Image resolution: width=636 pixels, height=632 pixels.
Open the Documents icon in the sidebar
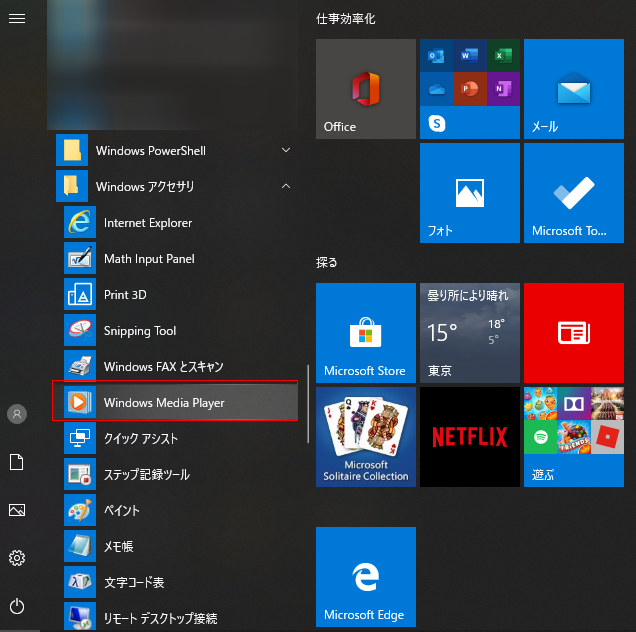(17, 462)
